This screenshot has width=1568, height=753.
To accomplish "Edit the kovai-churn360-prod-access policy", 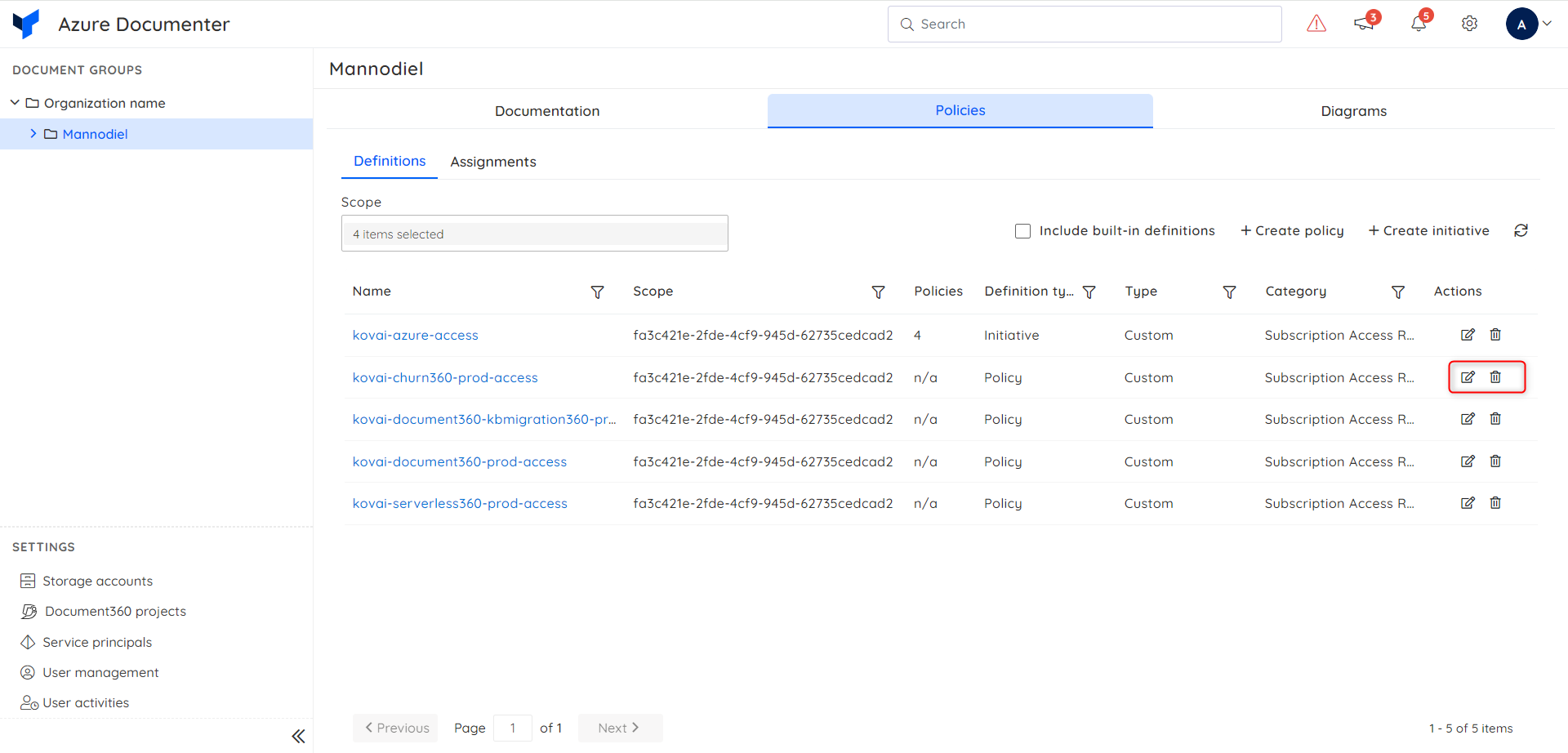I will (x=1468, y=376).
